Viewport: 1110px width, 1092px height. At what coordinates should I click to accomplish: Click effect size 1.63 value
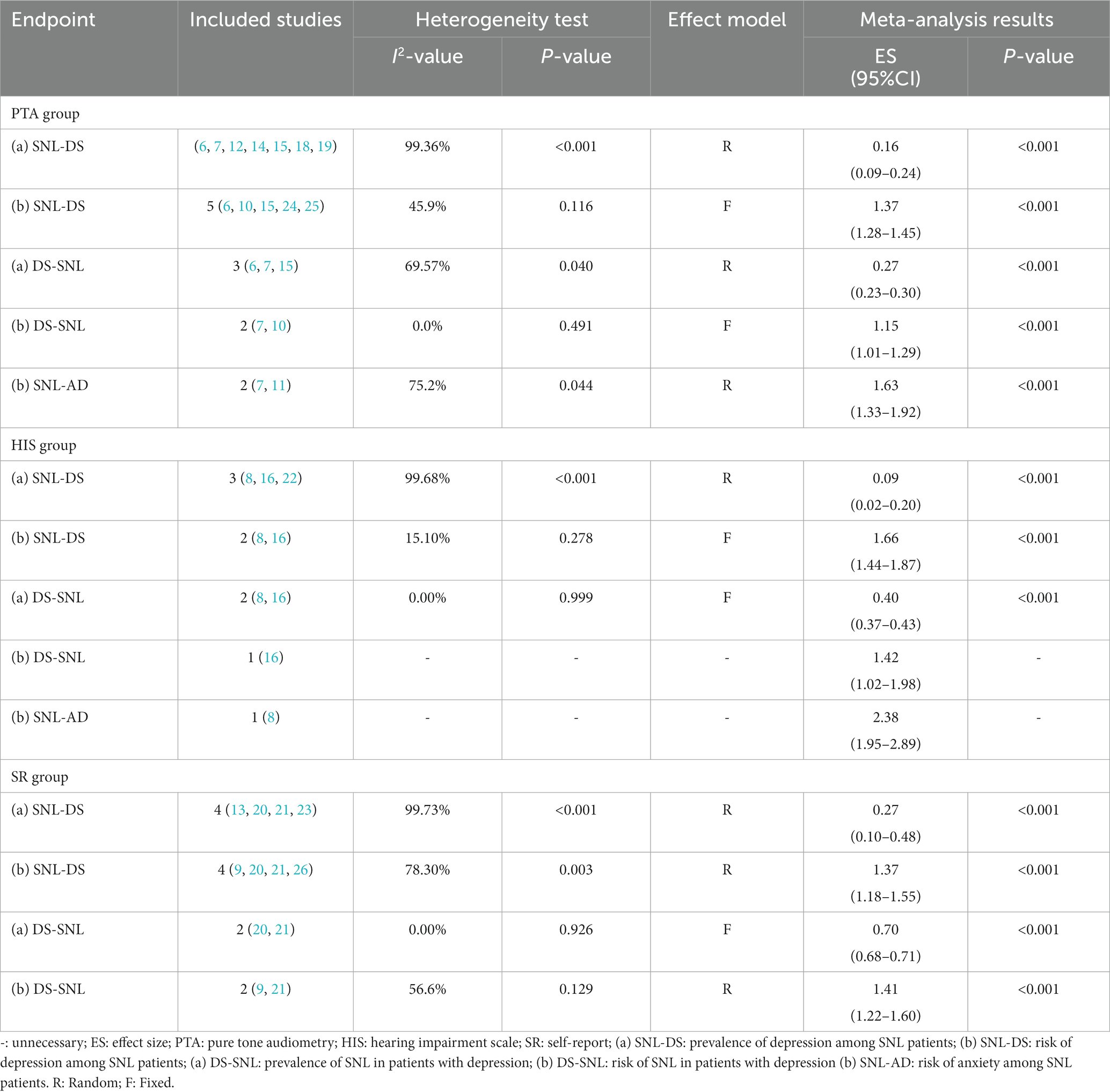885,385
